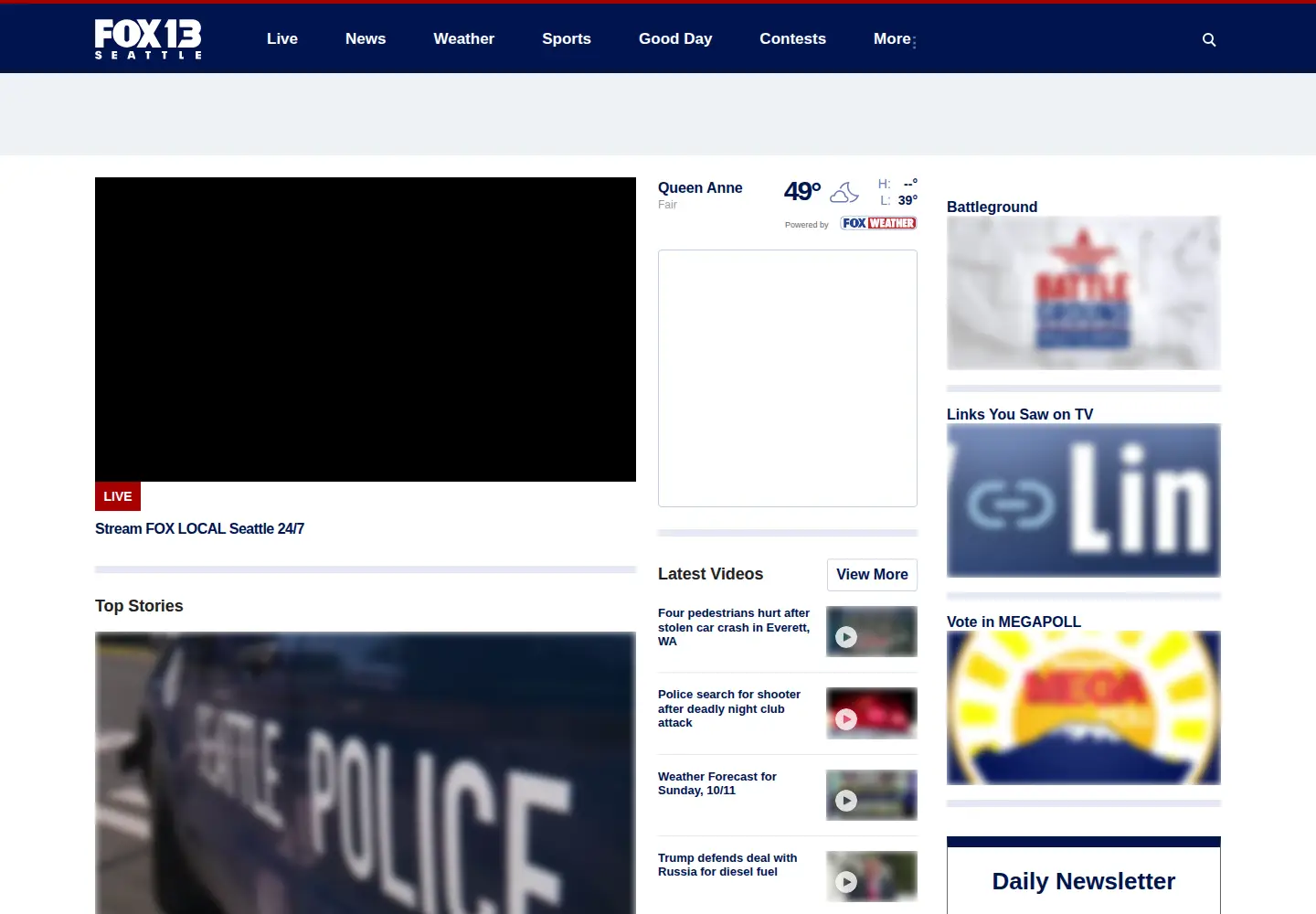Open the Good Day nav item

[675, 38]
